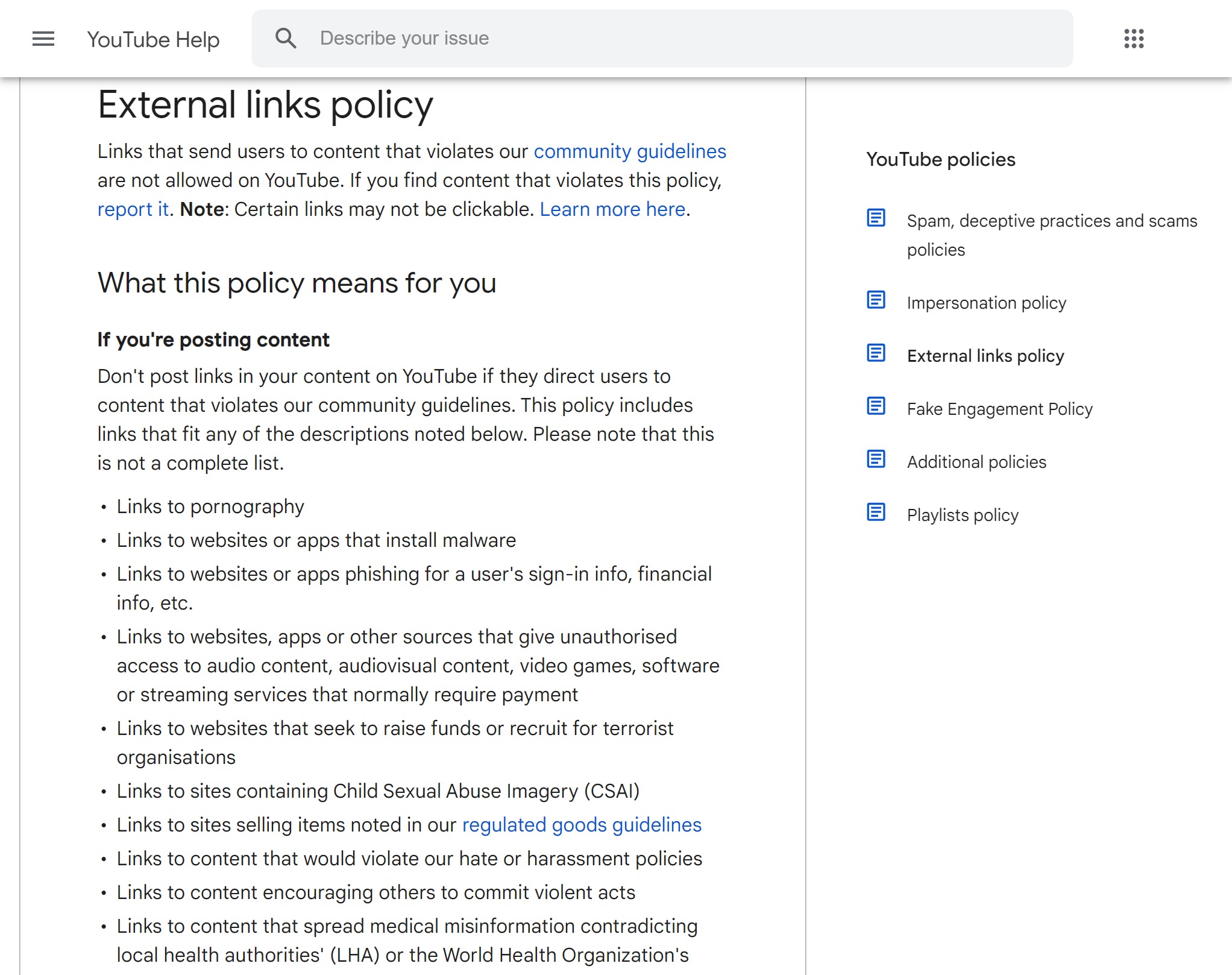Screen dimensions: 1232x975
Task: Select the Impersonation policy menu item
Action: 987,302
